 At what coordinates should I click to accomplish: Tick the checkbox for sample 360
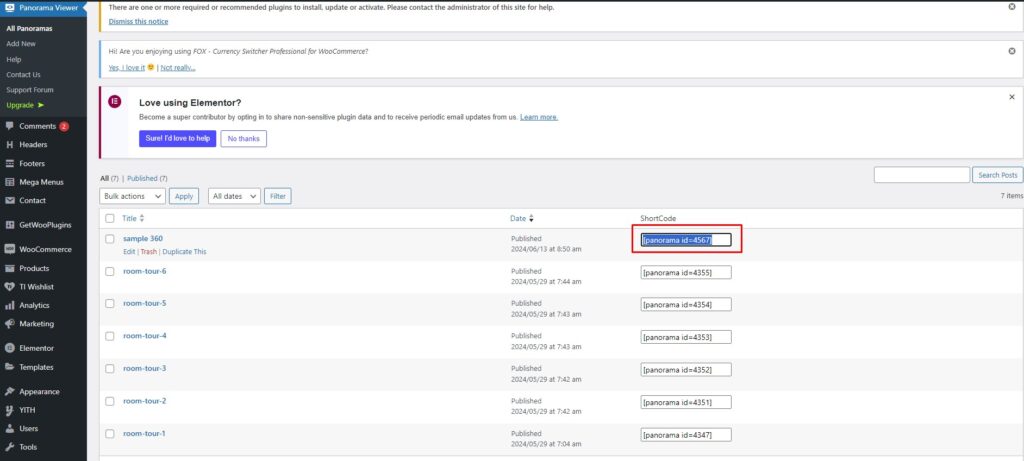click(x=110, y=239)
